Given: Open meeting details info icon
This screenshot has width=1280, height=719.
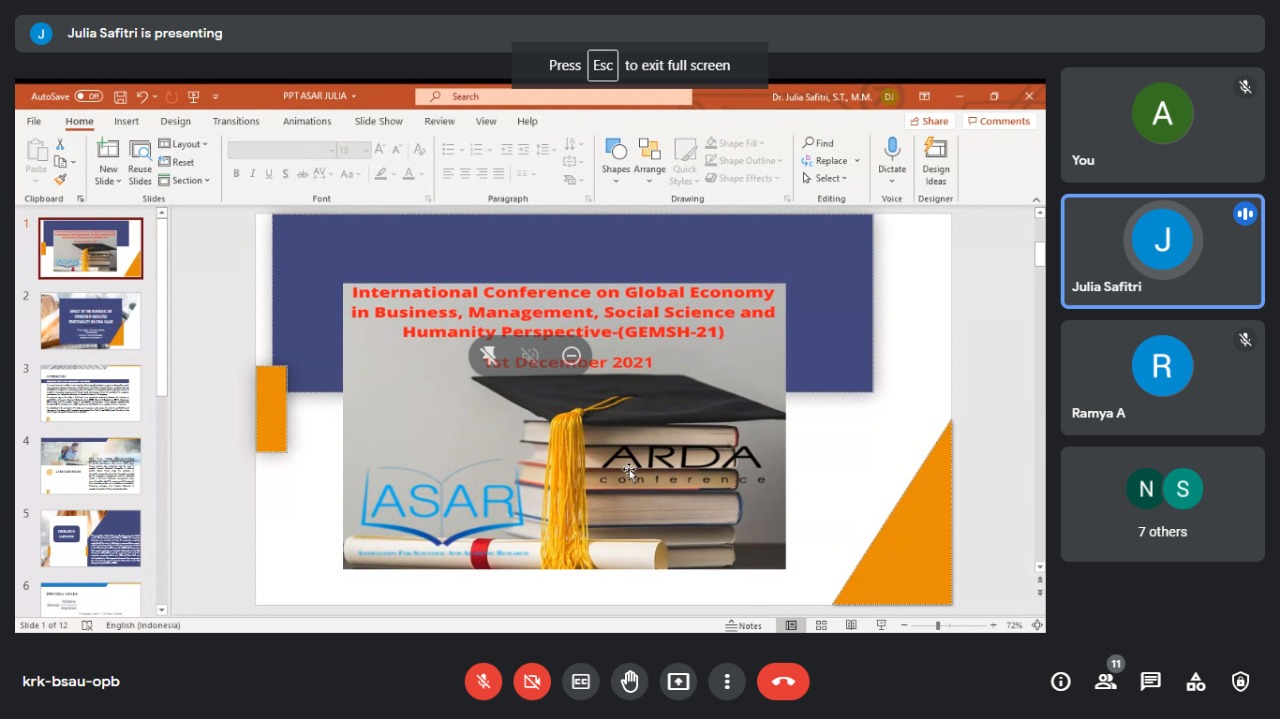Looking at the screenshot, I should tap(1061, 682).
